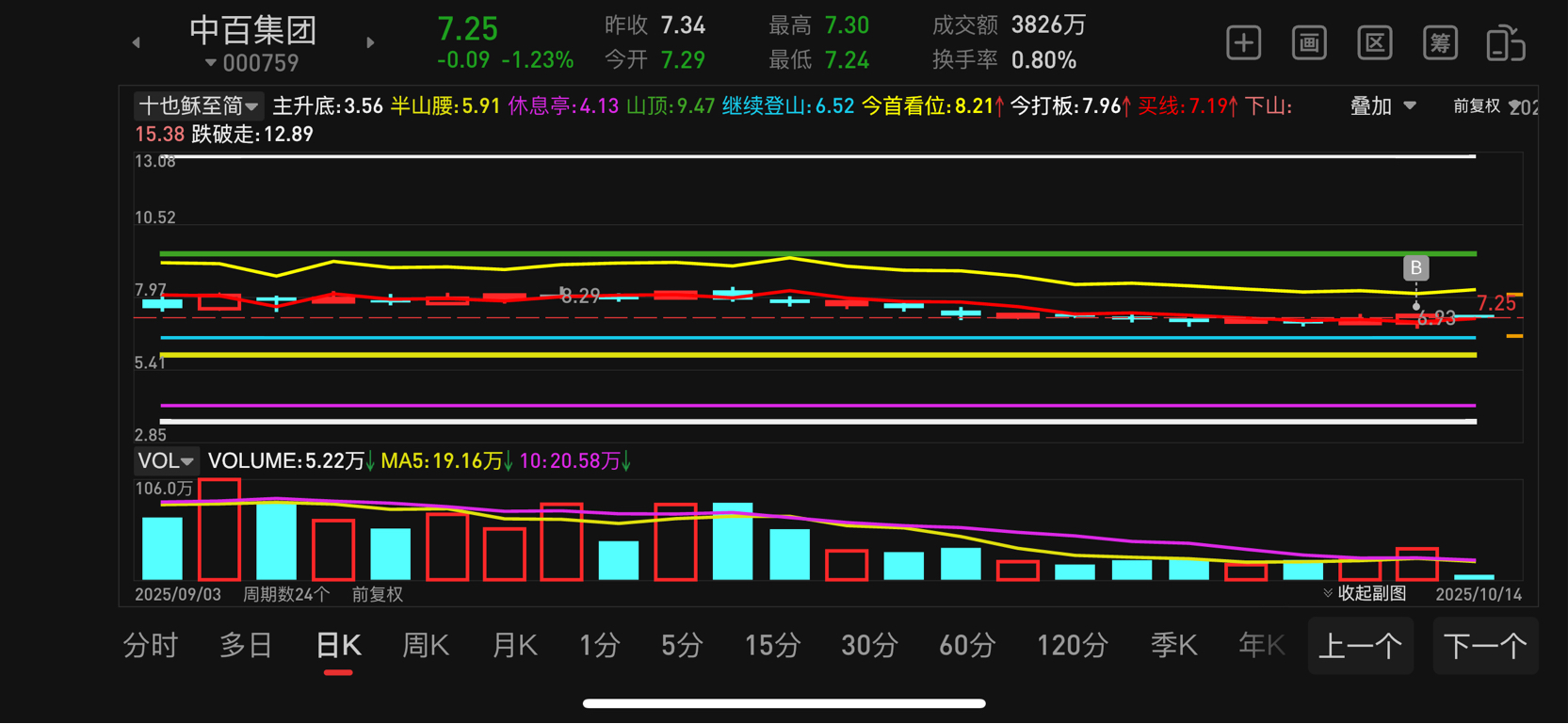
Task: Tap the current price 7.25 in header
Action: pyautogui.click(x=467, y=28)
